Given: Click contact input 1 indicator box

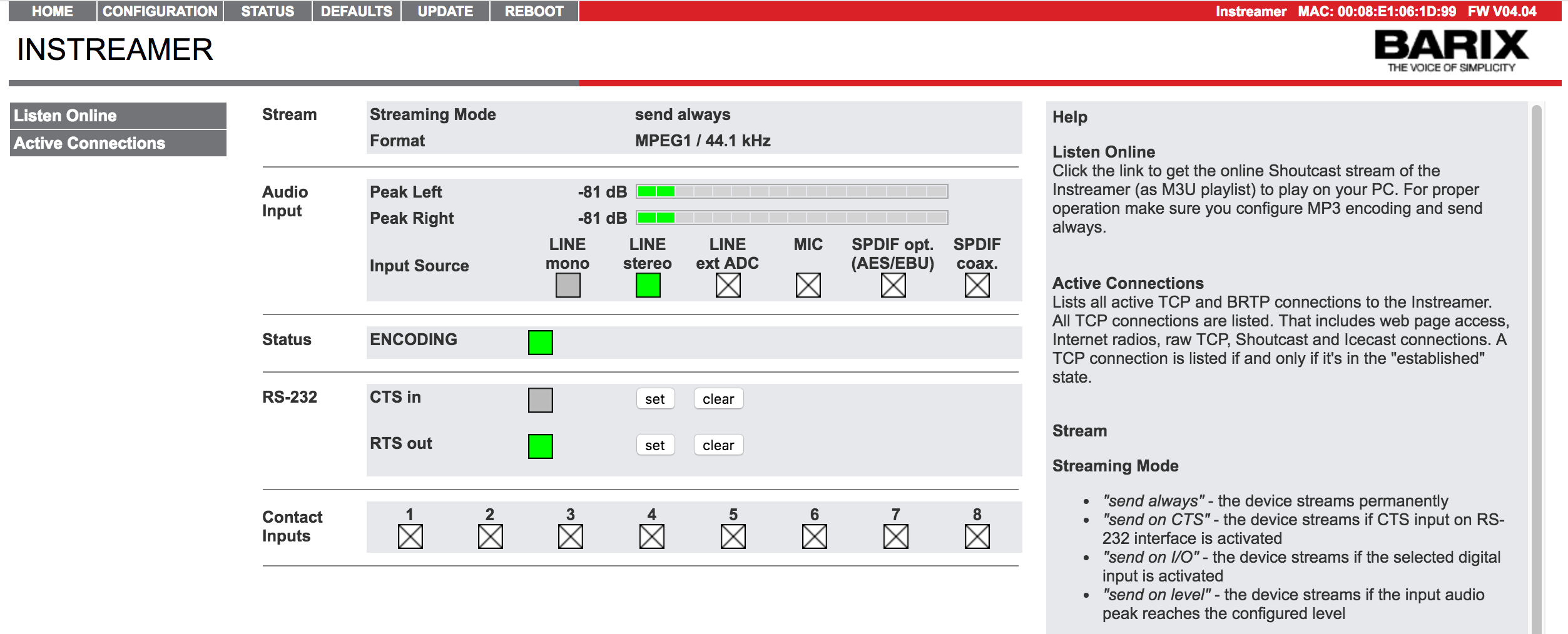Looking at the screenshot, I should pos(410,536).
